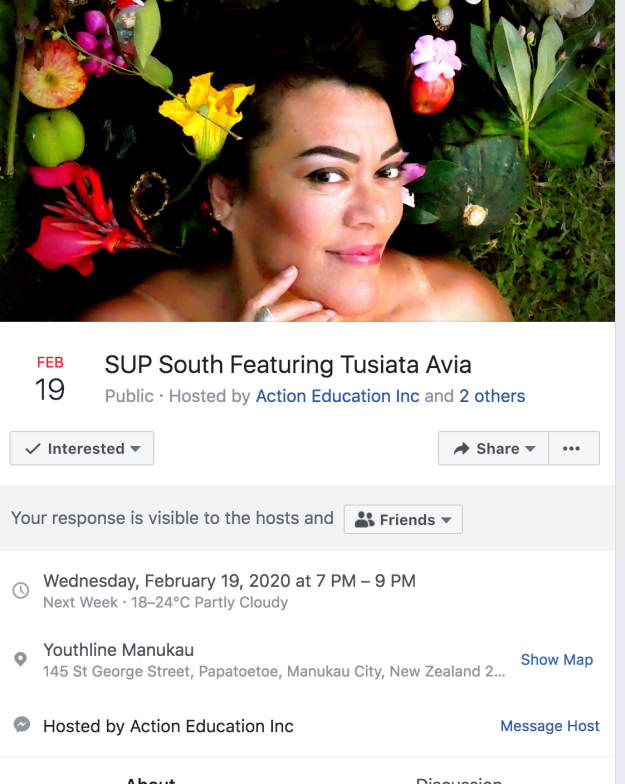Open the Friends visibility dropdown

point(403,520)
